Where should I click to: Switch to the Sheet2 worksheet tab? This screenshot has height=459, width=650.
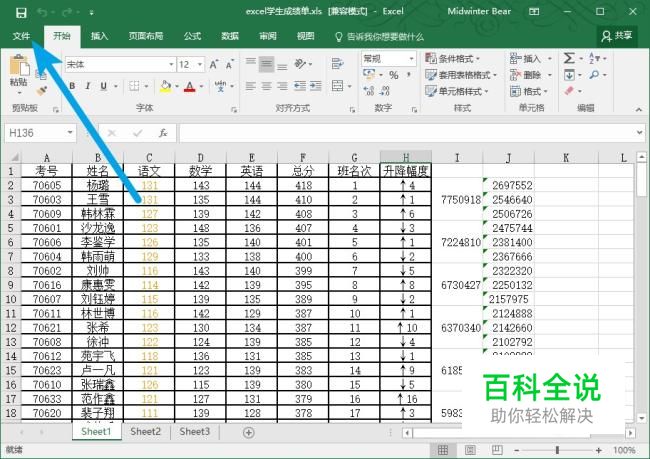click(x=145, y=432)
